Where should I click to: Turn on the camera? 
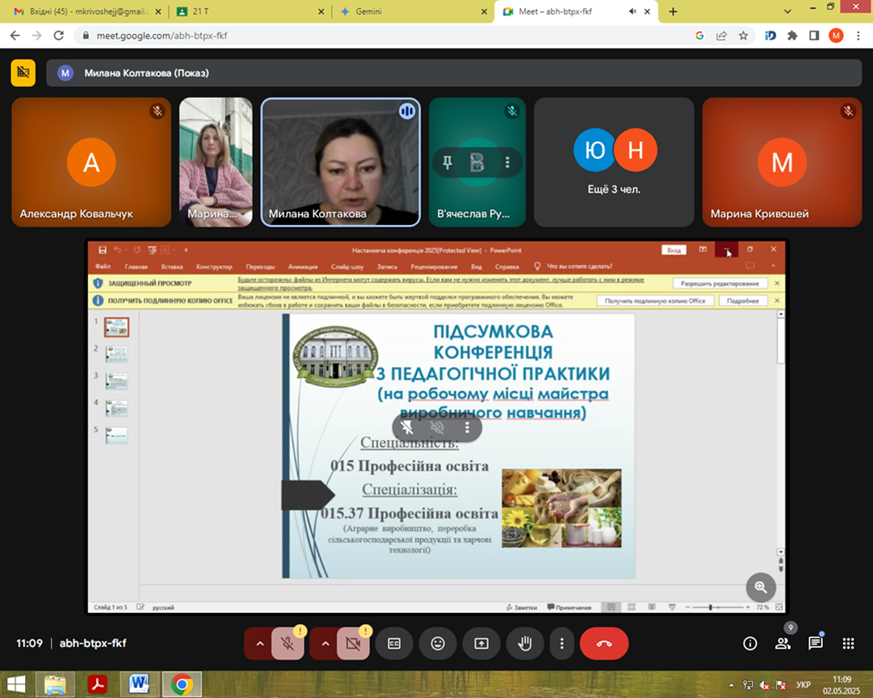point(353,643)
